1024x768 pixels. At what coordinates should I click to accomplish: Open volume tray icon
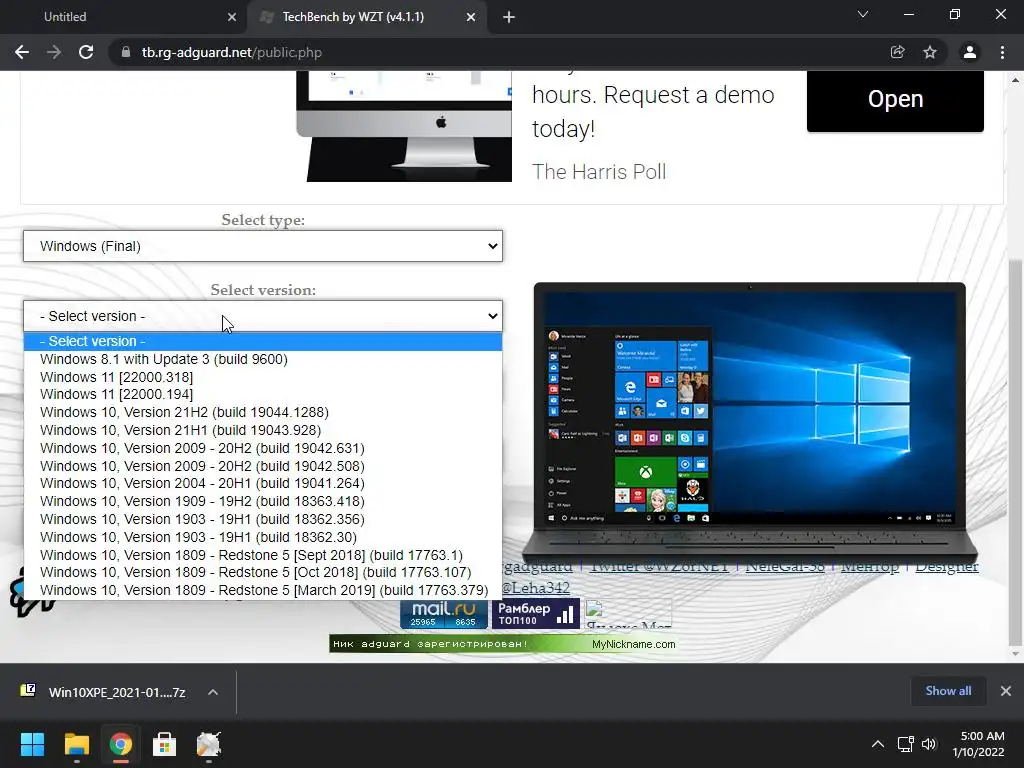pos(929,744)
